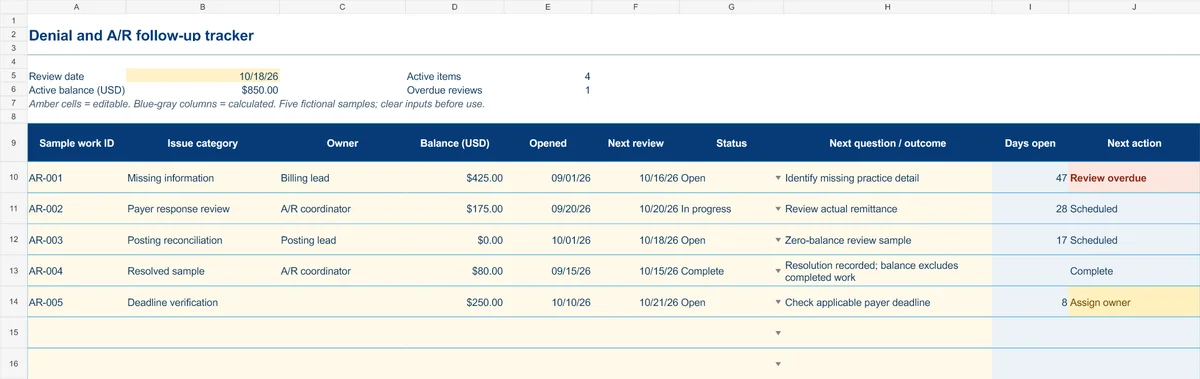Select the opened date 10/10/26

tap(548, 302)
